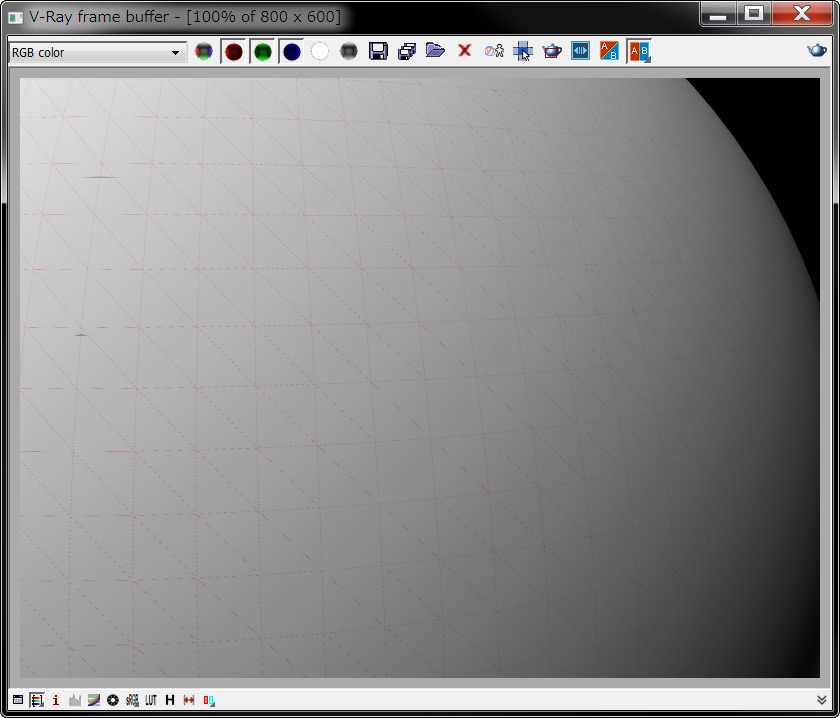The height and width of the screenshot is (718, 840).
Task: Toggle force color clamping
Action: 37,700
